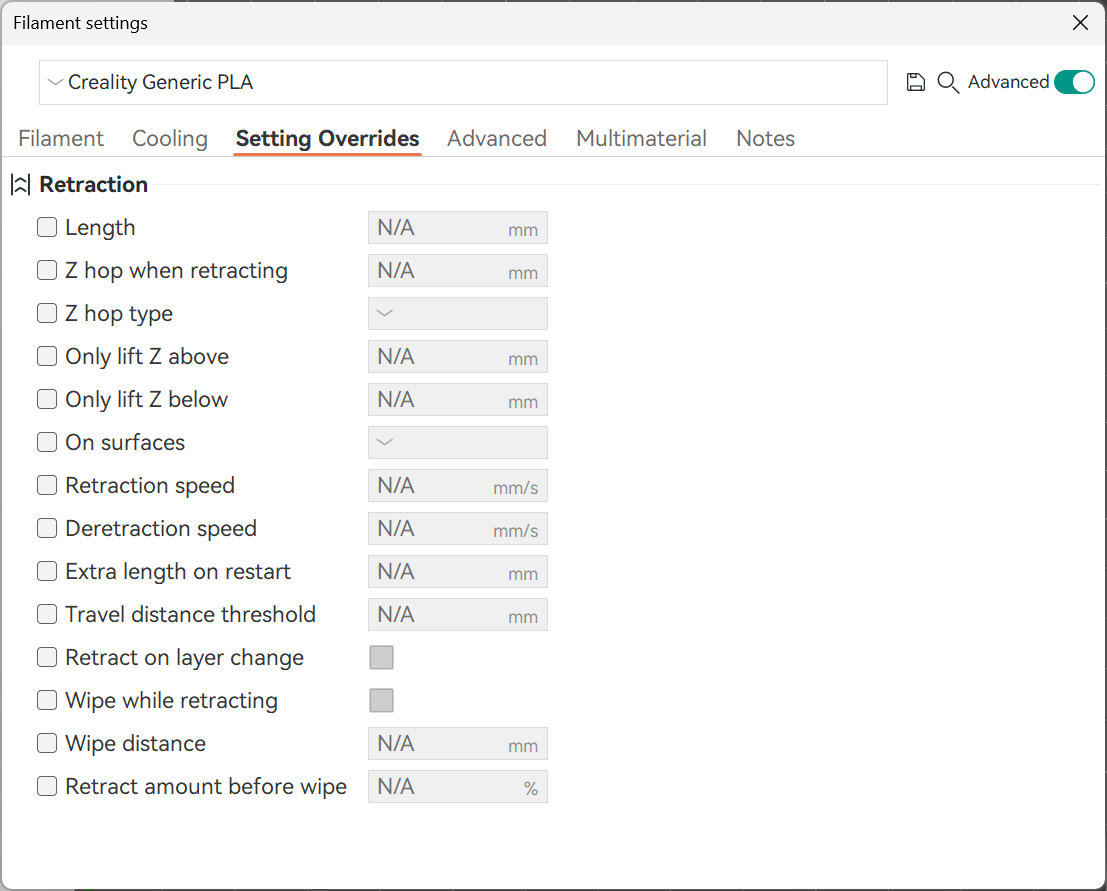The width and height of the screenshot is (1107, 891).
Task: Check Retract amount before wipe override
Action: click(x=47, y=787)
